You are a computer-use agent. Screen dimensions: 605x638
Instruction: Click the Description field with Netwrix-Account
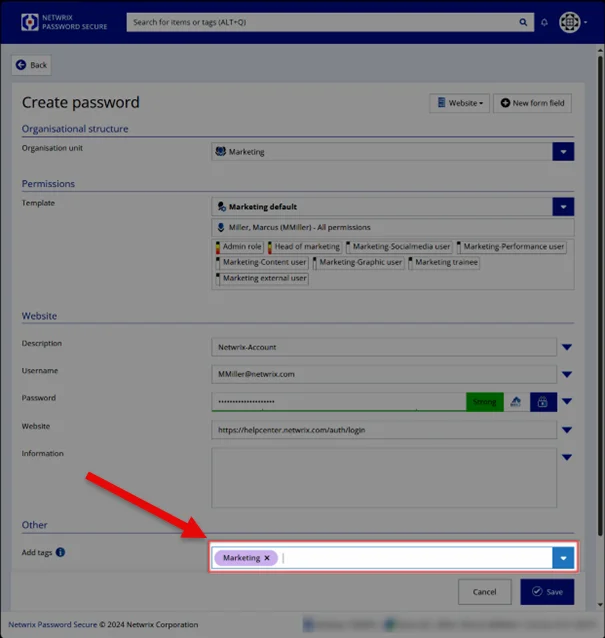click(x=384, y=347)
